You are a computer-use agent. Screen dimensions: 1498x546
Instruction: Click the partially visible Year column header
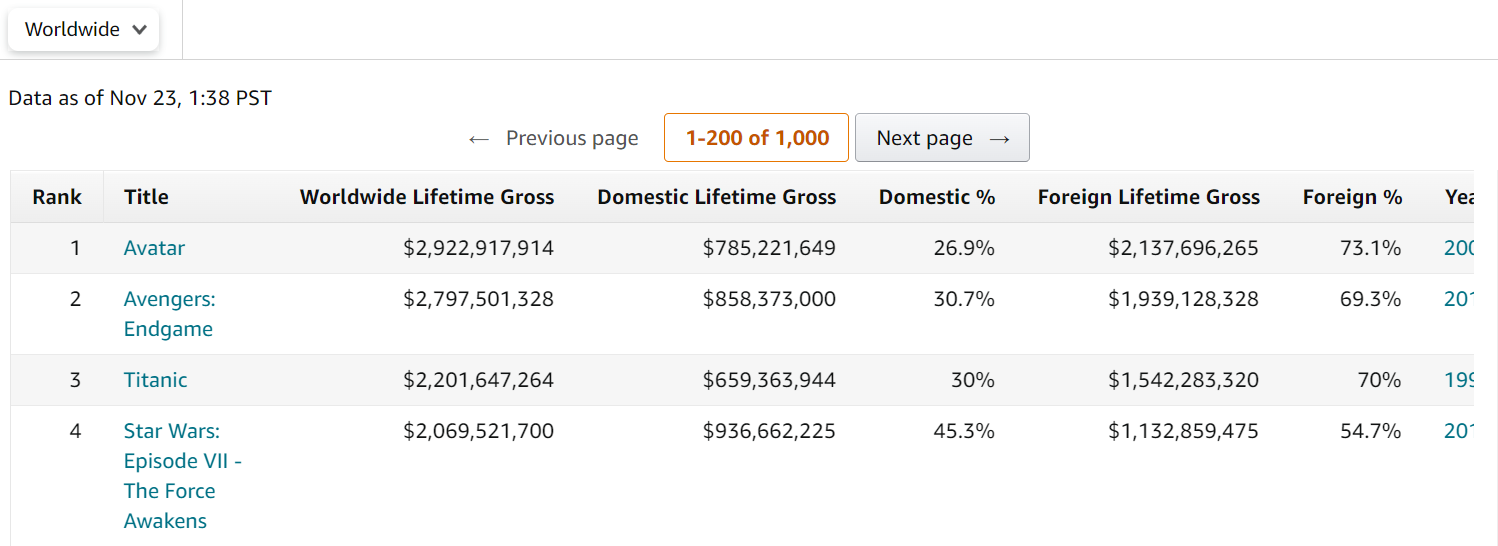point(1459,197)
